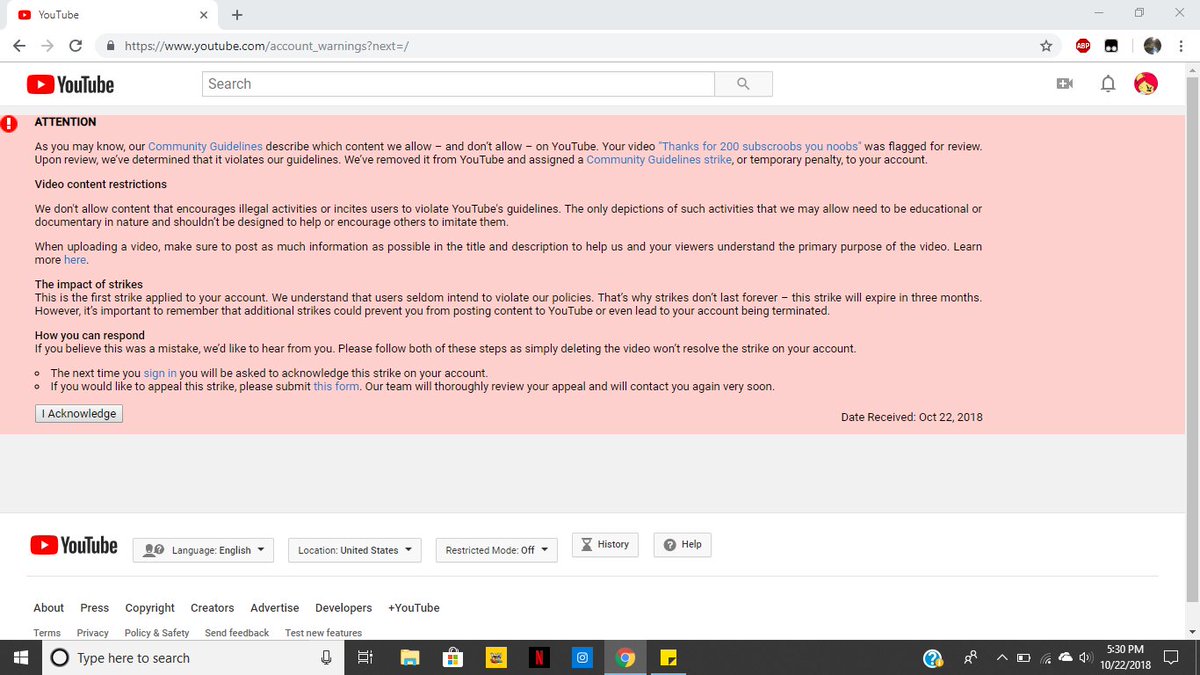Image resolution: width=1200 pixels, height=675 pixels.
Task: Open the Advertise footer link
Action: pos(274,608)
